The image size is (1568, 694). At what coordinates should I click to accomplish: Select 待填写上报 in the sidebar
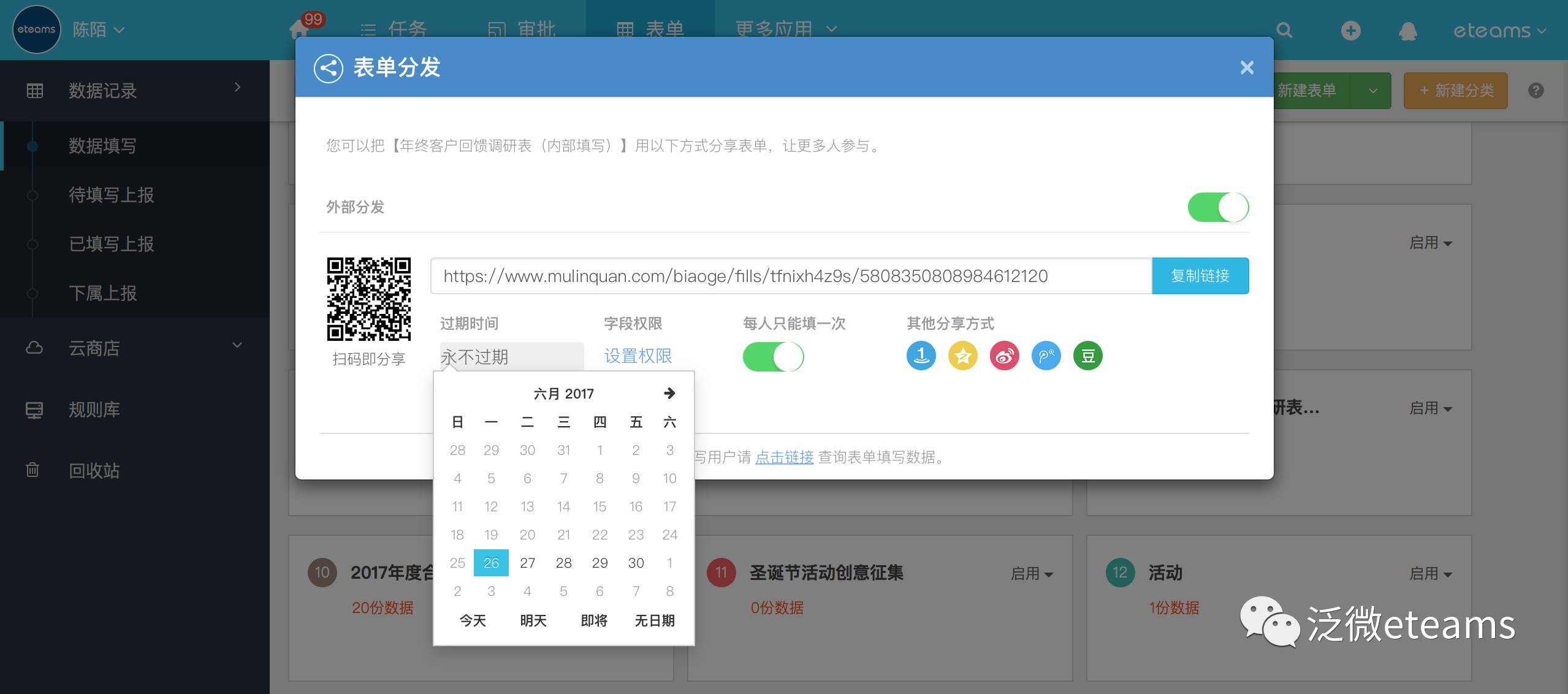[111, 195]
